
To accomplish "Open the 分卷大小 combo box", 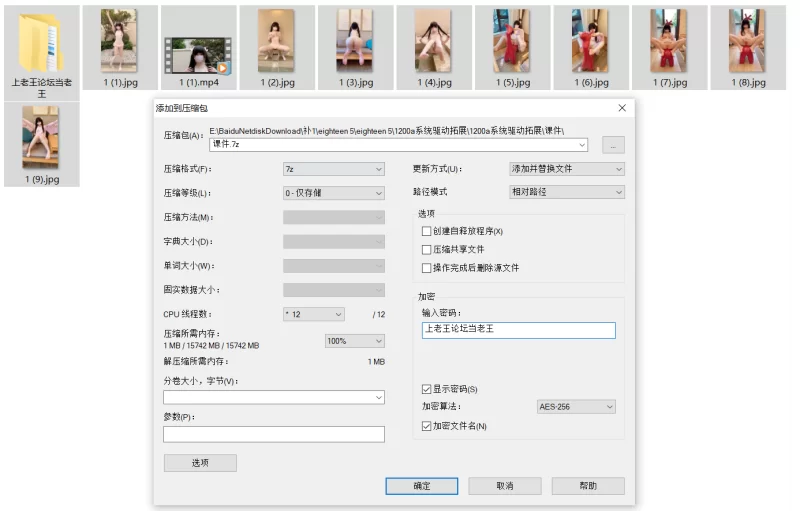I will click(274, 397).
